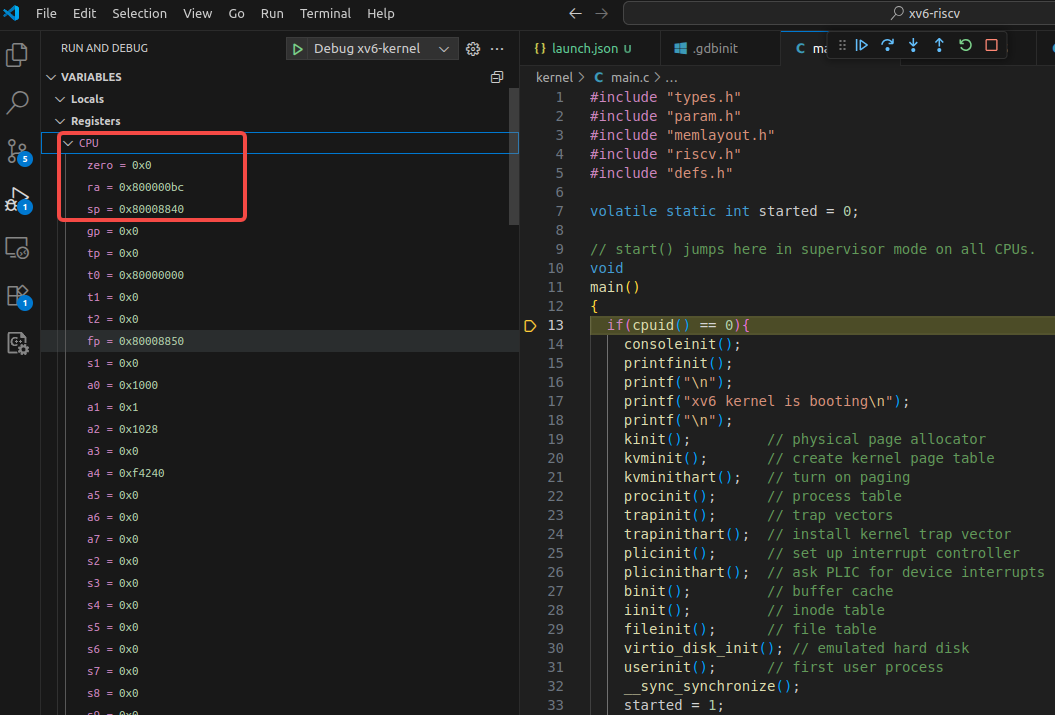Click the Step Over debug icon
The width and height of the screenshot is (1055, 715).
[x=887, y=45]
